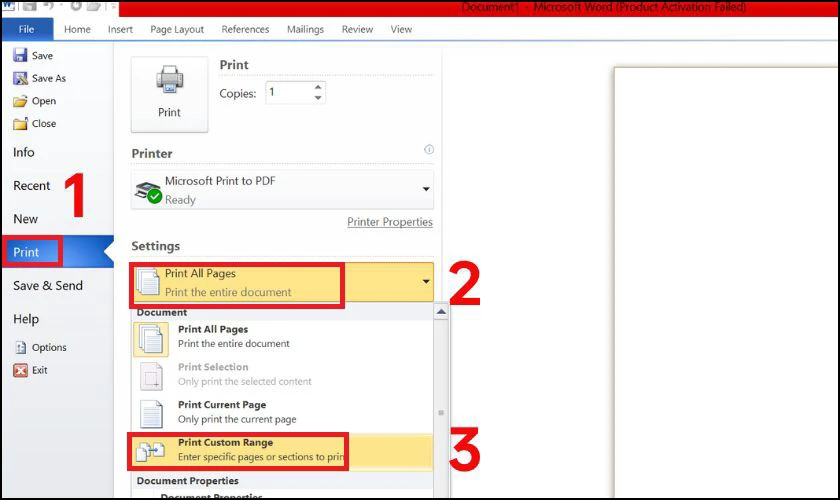The height and width of the screenshot is (500, 840).
Task: Click the Print Custom Range icon
Action: coord(151,451)
